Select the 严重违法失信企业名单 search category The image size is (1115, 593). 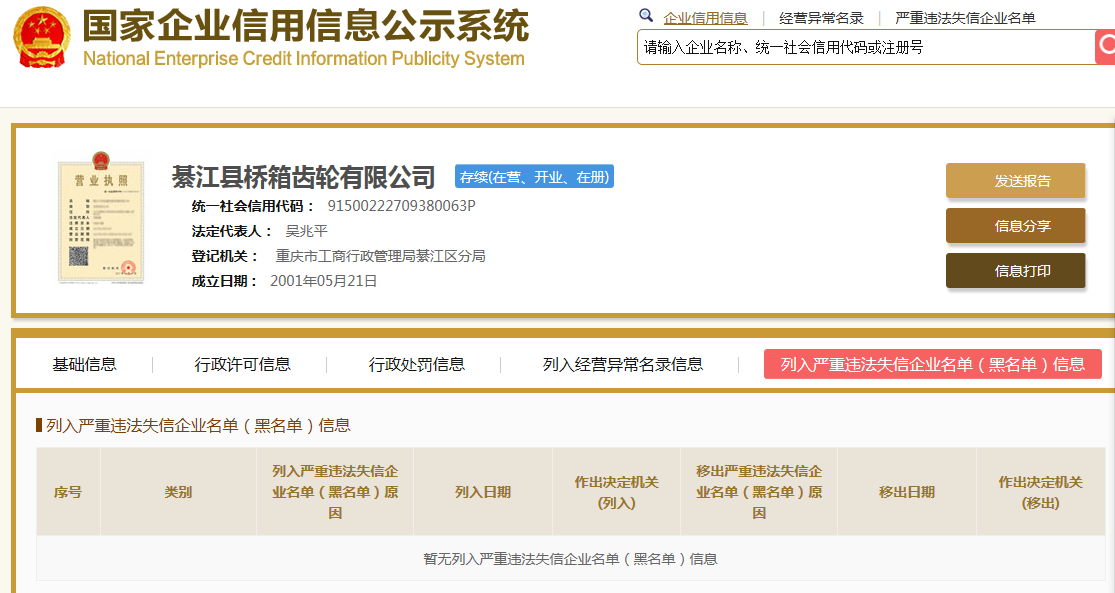click(965, 18)
